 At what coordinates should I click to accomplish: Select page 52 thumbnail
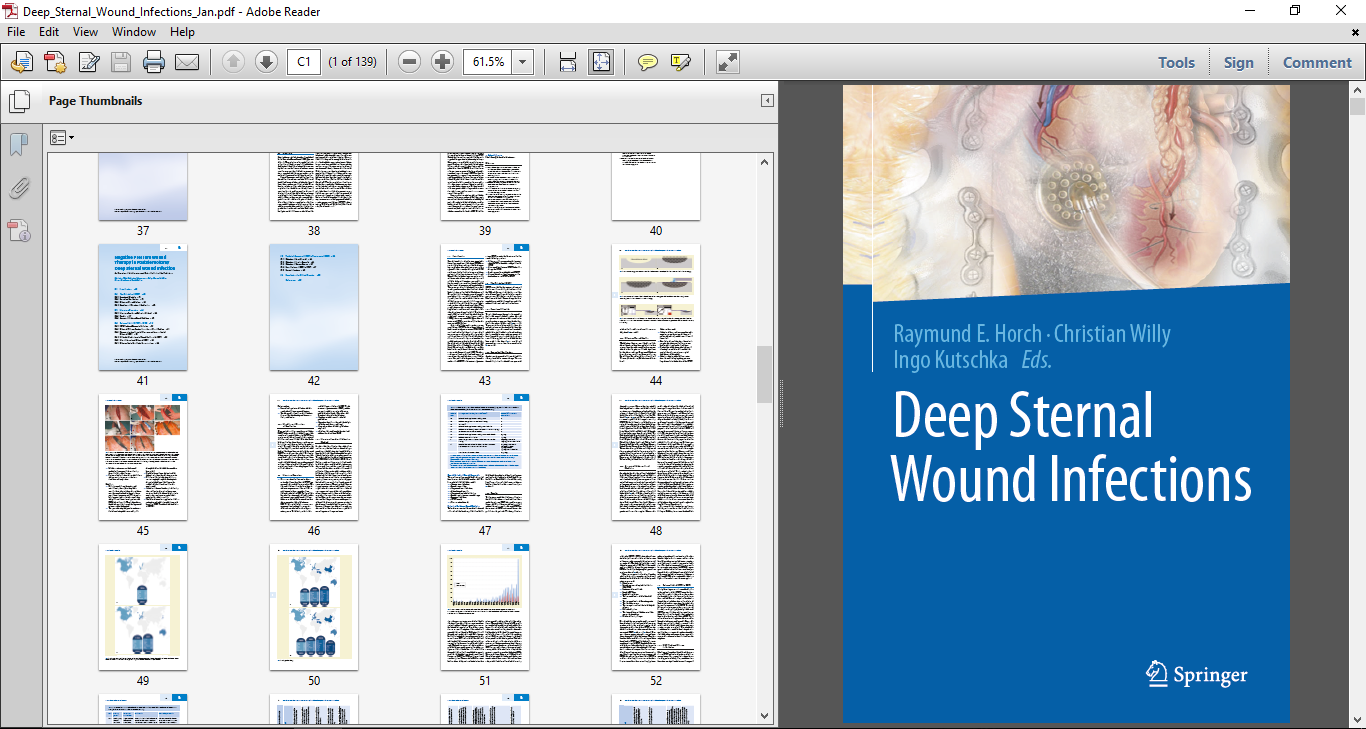pyautogui.click(x=656, y=607)
